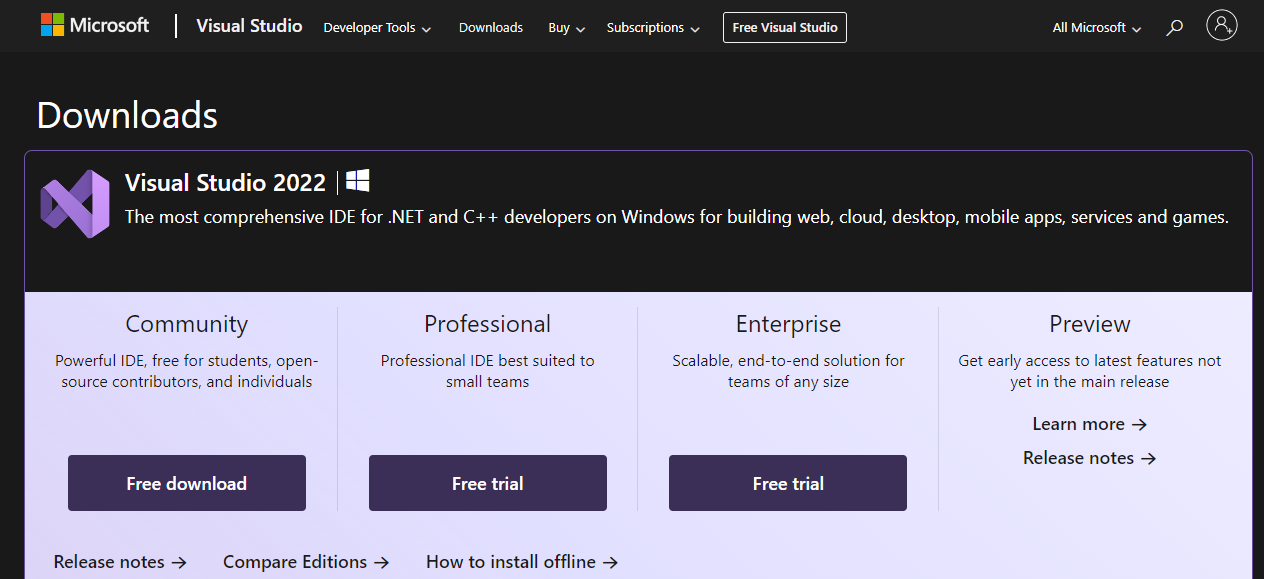Start the Enterprise Free trial

[x=788, y=483]
